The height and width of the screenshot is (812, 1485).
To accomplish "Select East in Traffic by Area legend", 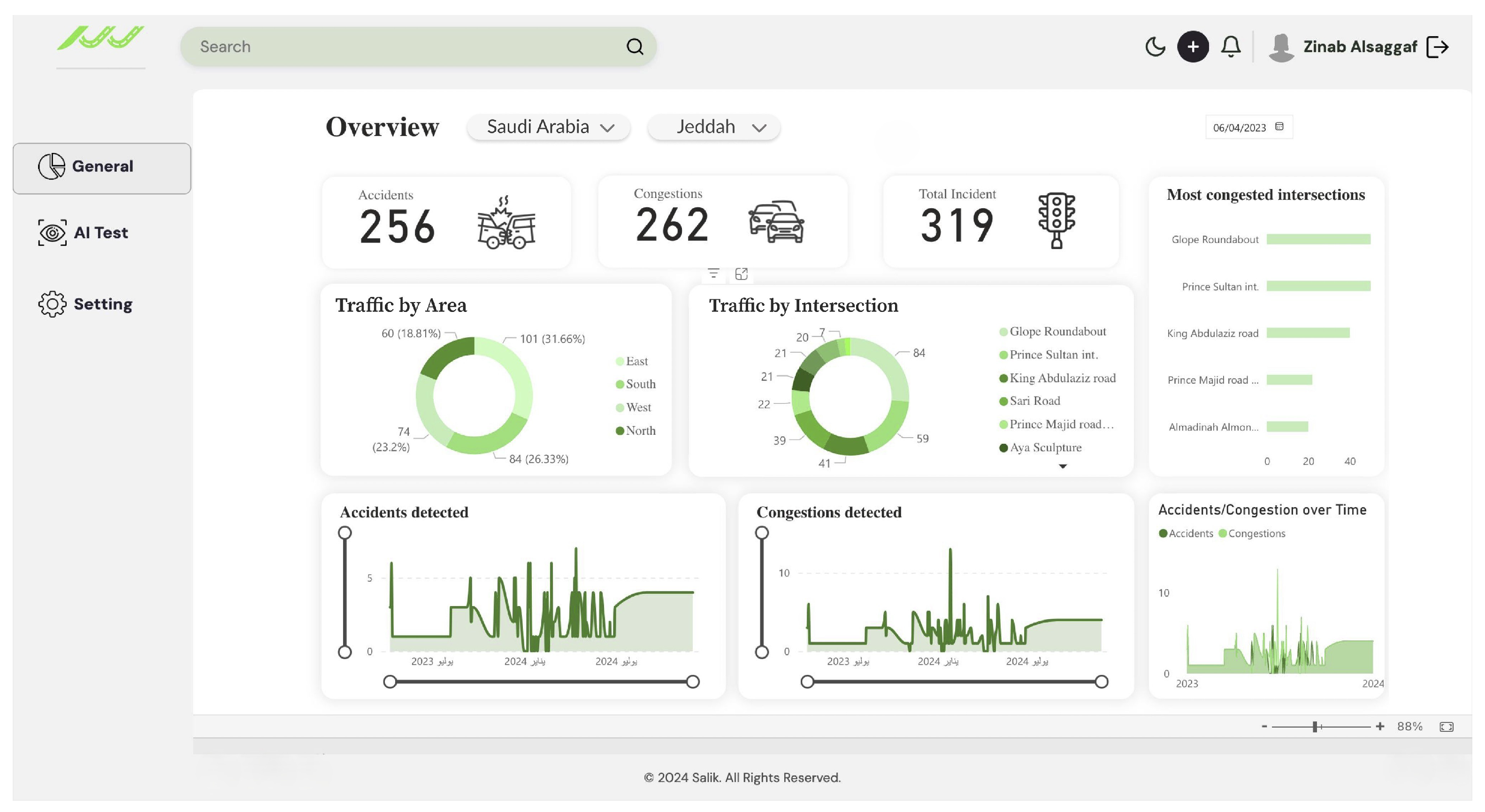I will pyautogui.click(x=632, y=361).
